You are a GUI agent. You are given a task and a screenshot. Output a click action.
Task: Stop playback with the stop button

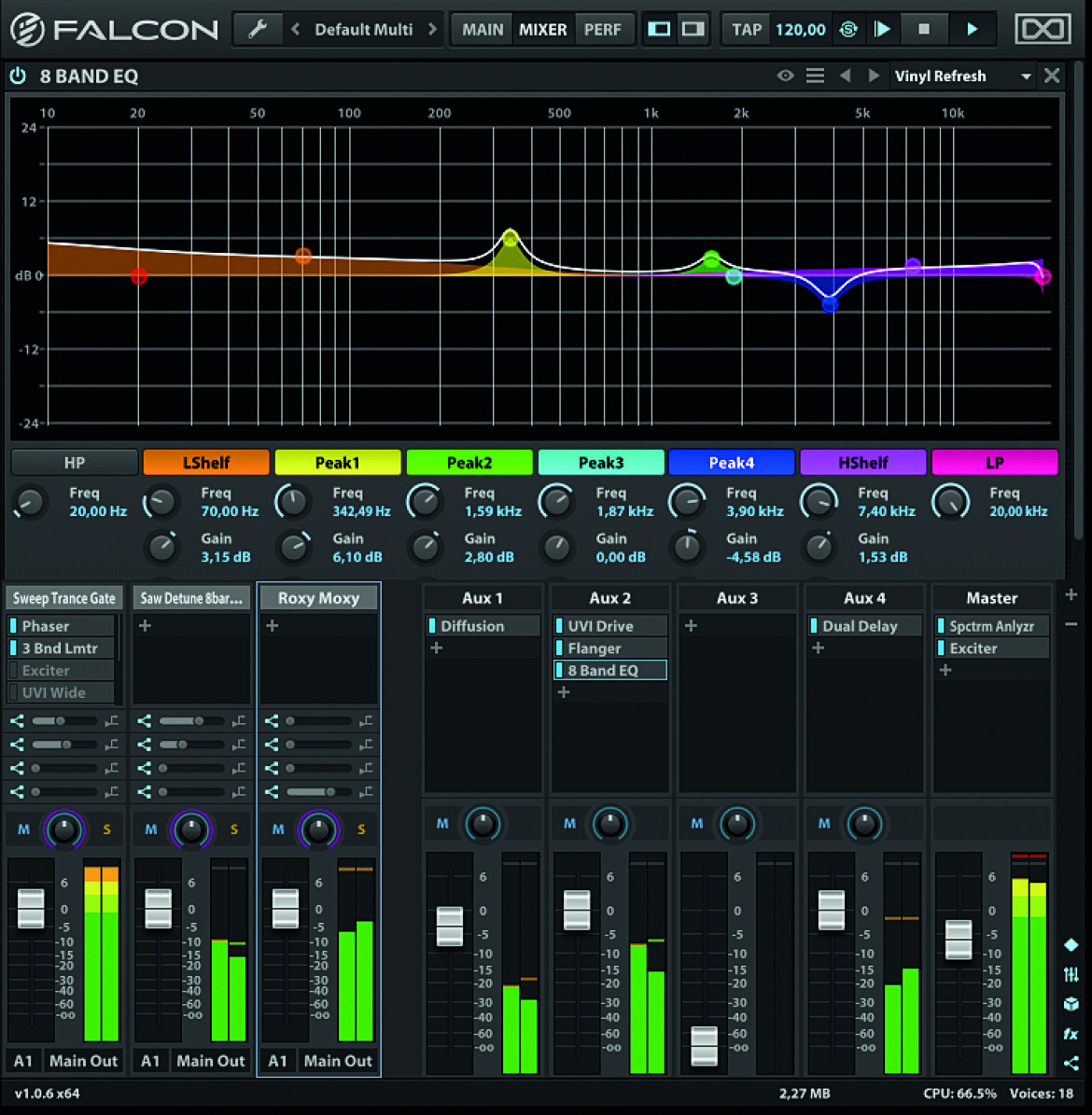[x=924, y=29]
